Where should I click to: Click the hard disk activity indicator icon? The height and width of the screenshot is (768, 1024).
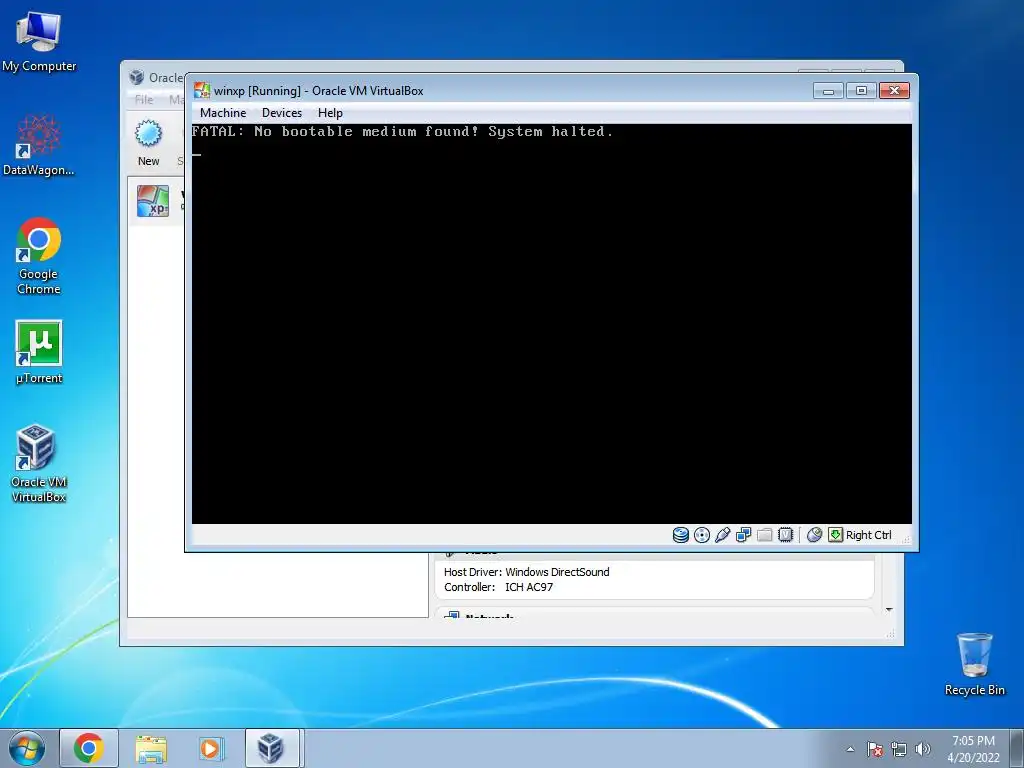[680, 535]
